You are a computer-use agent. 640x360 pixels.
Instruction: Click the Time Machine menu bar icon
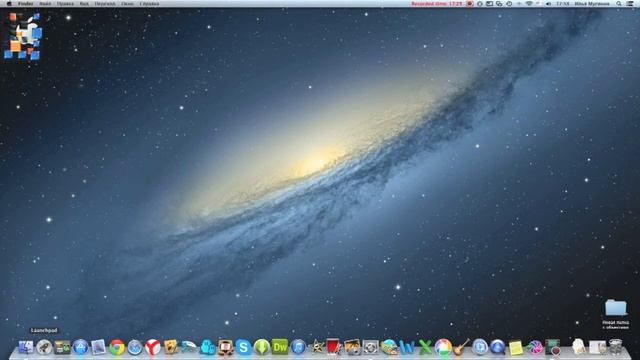click(x=509, y=4)
